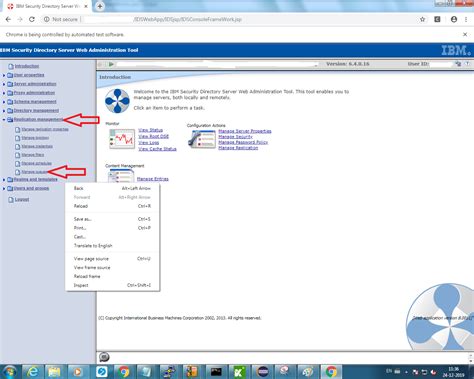Open the View Cache Status link
Image resolution: width=474 pixels, height=379 pixels.
pos(157,149)
